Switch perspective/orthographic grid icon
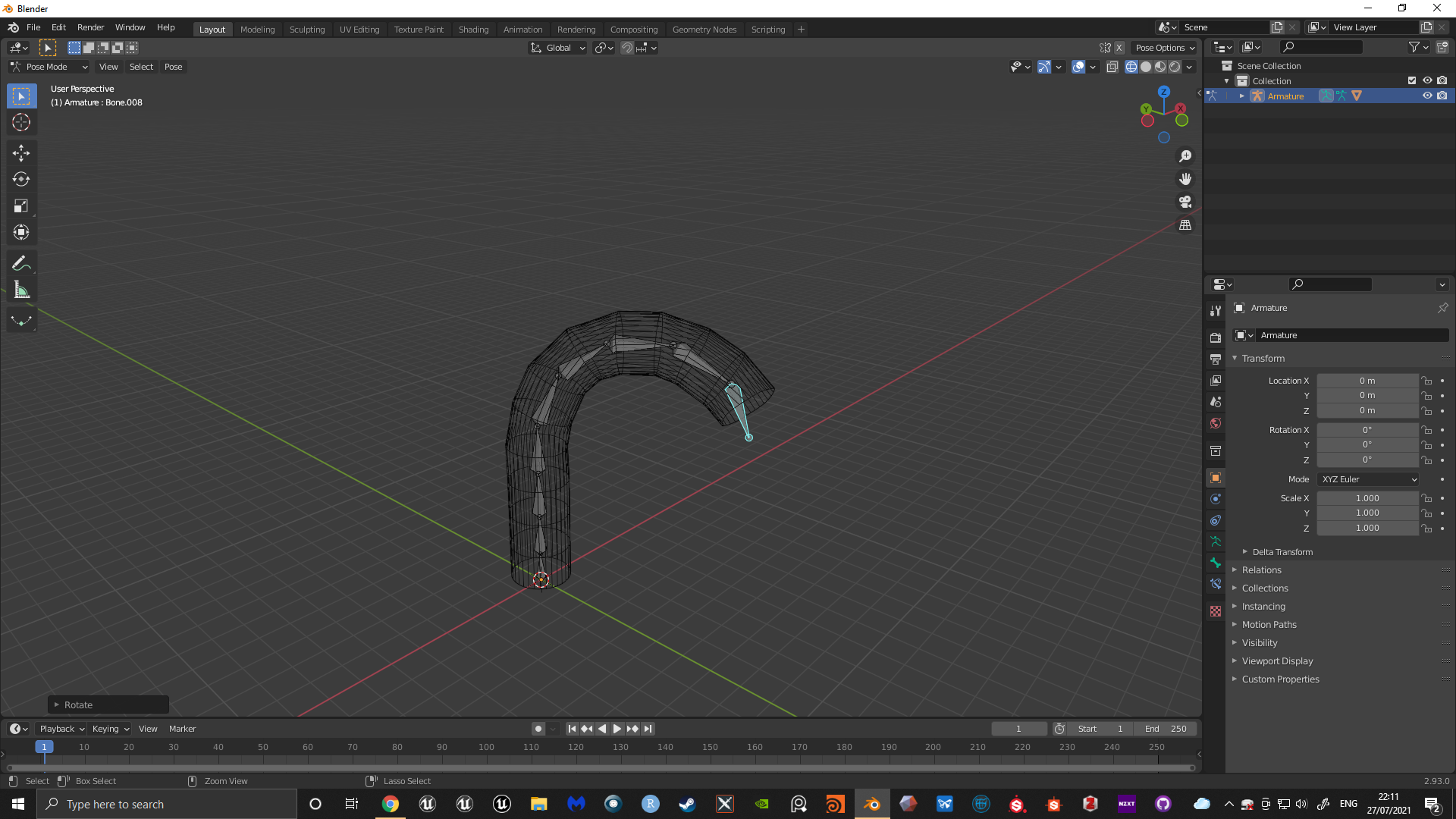The width and height of the screenshot is (1456, 819). pos(1185,225)
